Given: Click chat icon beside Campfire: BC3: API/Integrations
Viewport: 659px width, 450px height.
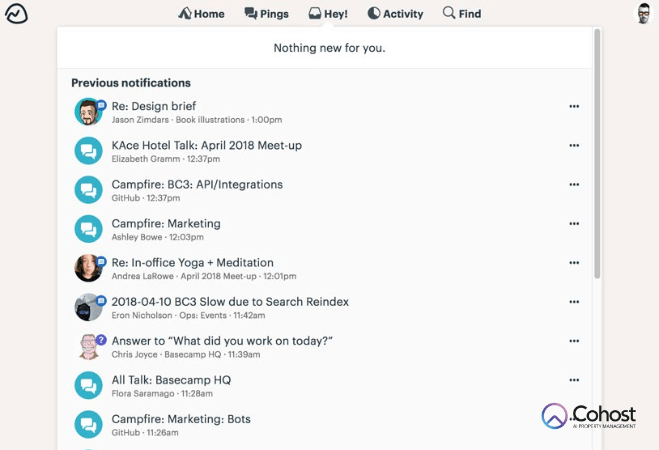Looking at the screenshot, I should (x=88, y=190).
